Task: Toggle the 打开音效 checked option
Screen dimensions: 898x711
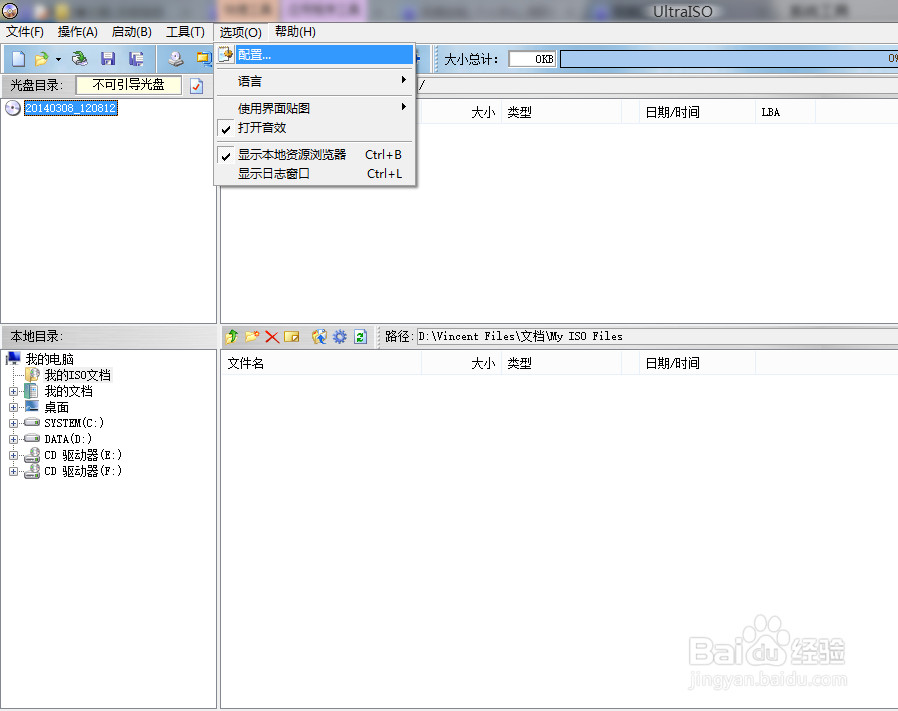Action: click(315, 128)
